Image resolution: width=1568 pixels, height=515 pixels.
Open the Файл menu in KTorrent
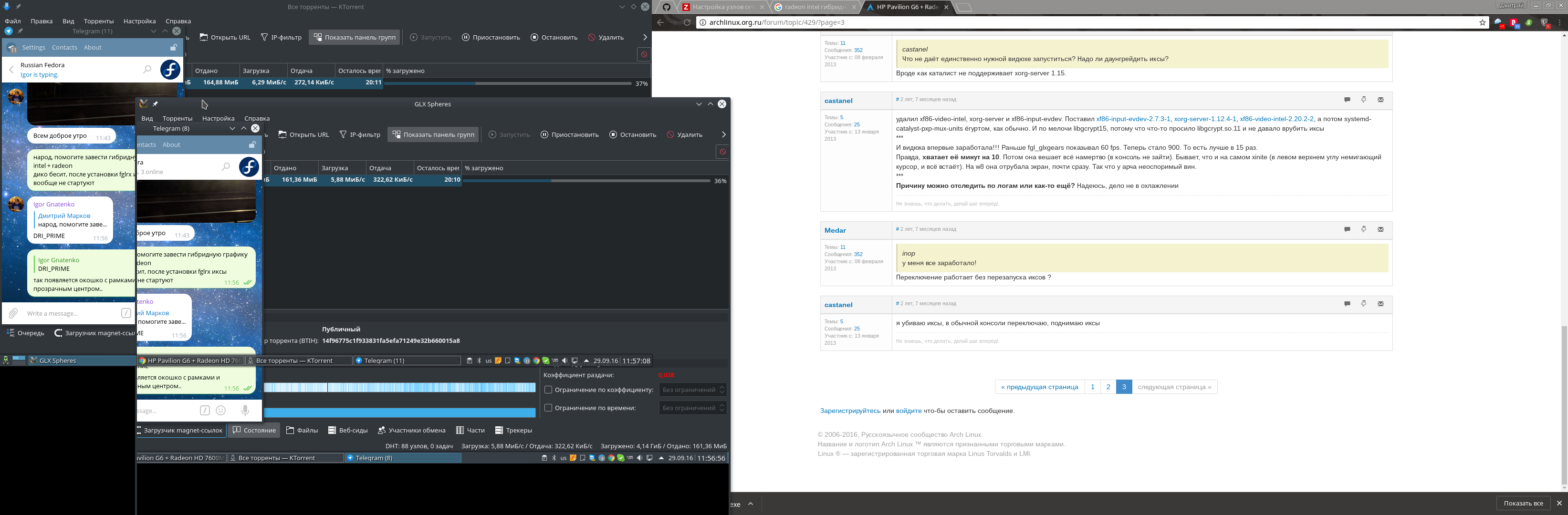coord(13,21)
